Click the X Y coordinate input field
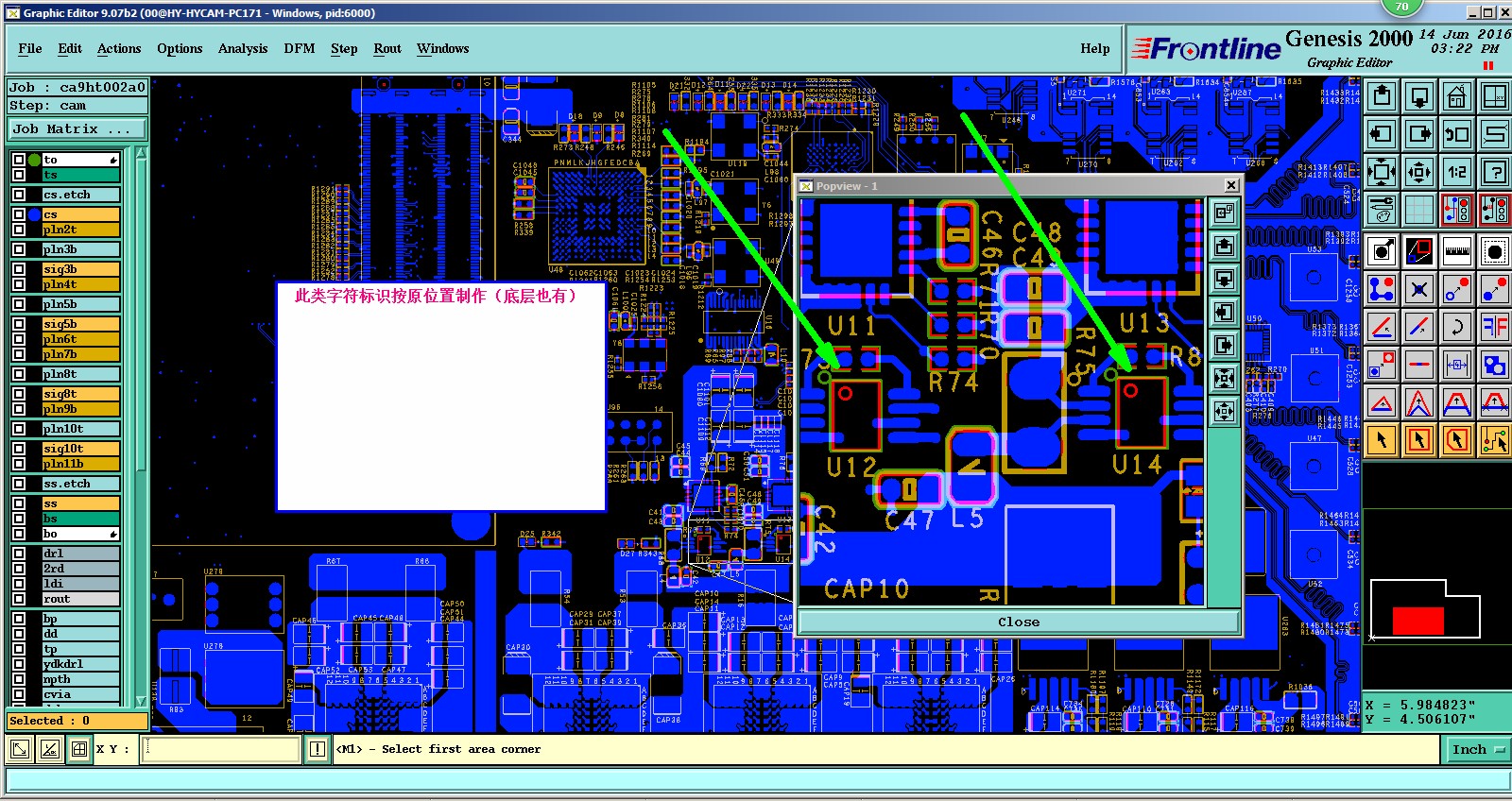This screenshot has height=801, width=1512. click(x=220, y=749)
